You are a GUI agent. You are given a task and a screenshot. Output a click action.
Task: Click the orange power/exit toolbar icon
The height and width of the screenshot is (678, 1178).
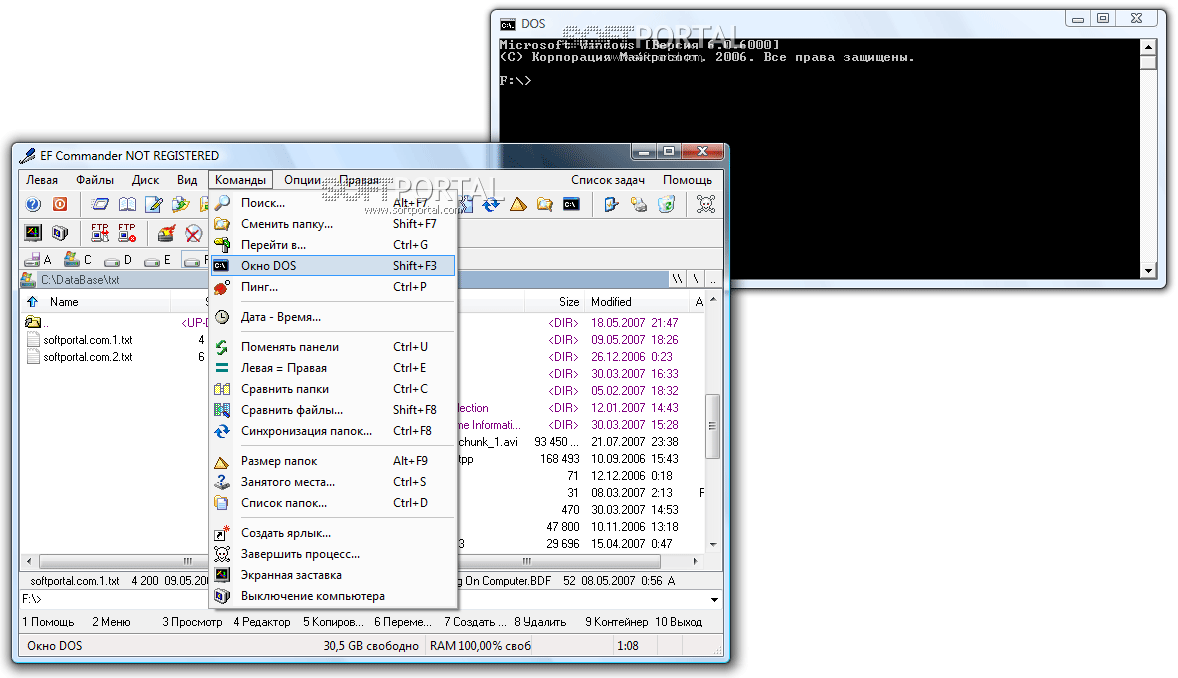[60, 204]
